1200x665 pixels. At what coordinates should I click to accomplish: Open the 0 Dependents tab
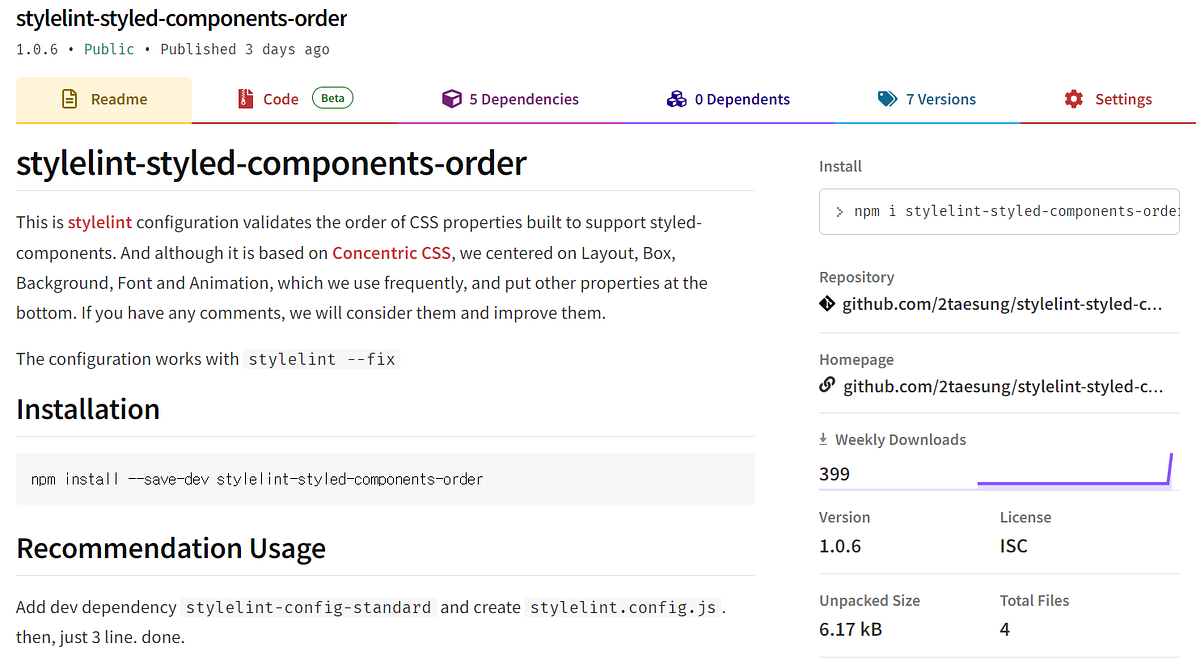tap(742, 99)
